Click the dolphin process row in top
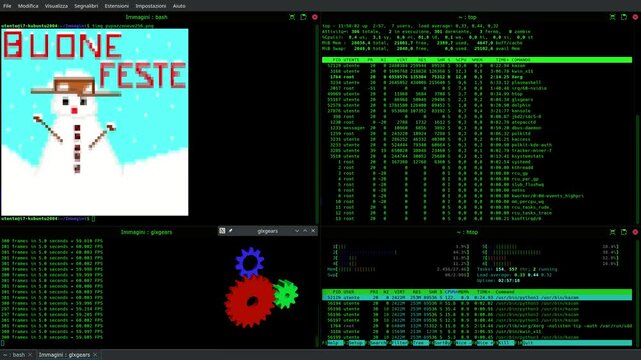 click(x=477, y=105)
